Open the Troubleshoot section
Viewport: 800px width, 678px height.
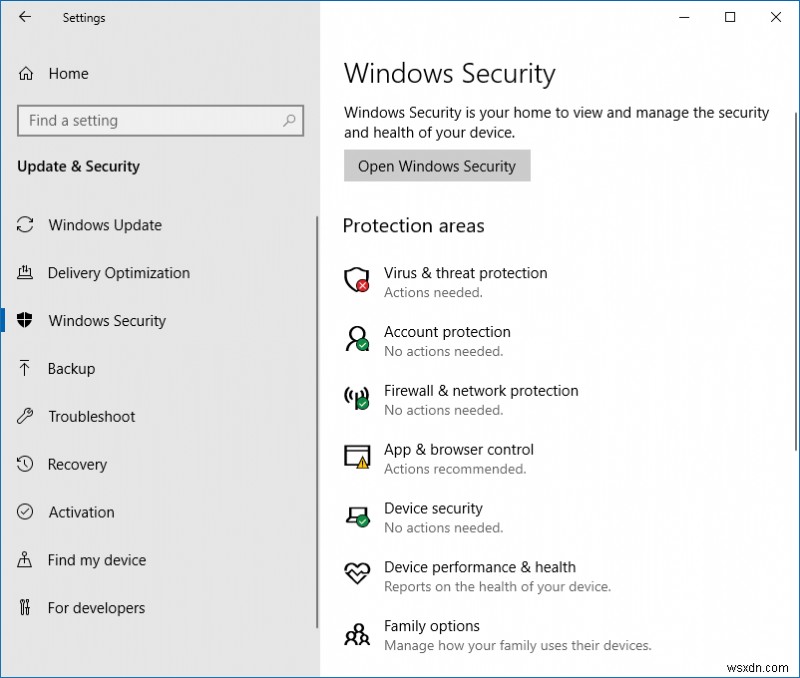(x=92, y=417)
